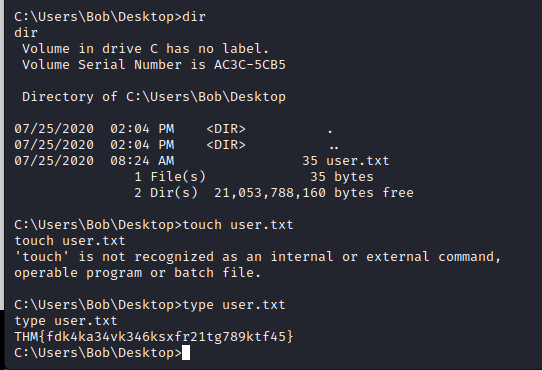542x370 pixels.
Task: Click the Volume Serial Number AC3C-5CB5 line
Action: [154, 65]
